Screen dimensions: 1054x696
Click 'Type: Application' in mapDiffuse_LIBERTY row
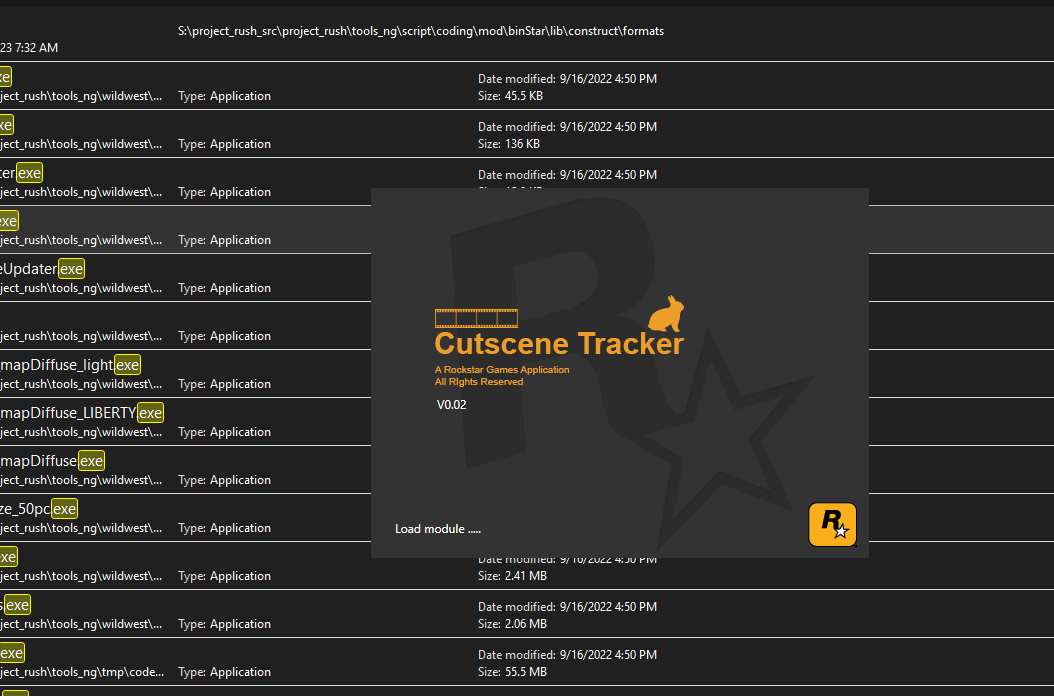tap(225, 432)
